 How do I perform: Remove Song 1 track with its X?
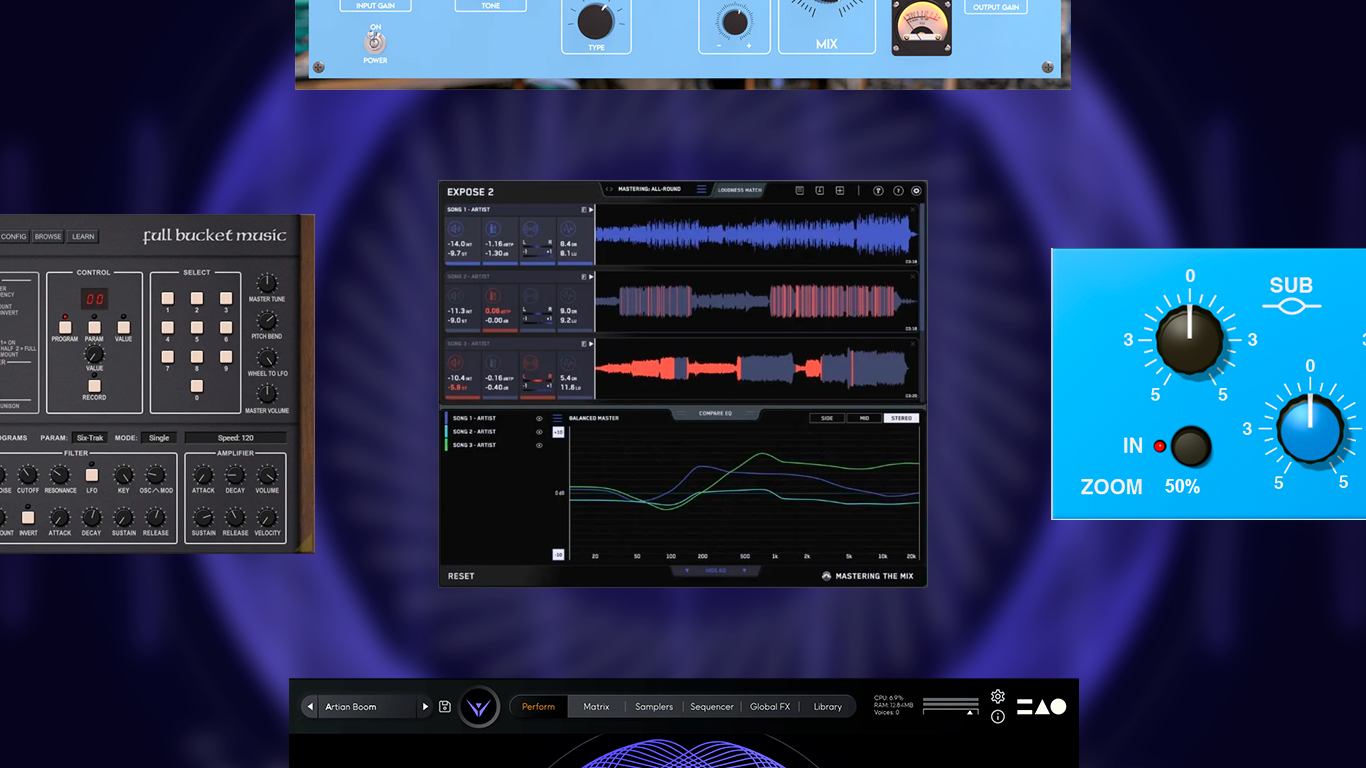(913, 210)
